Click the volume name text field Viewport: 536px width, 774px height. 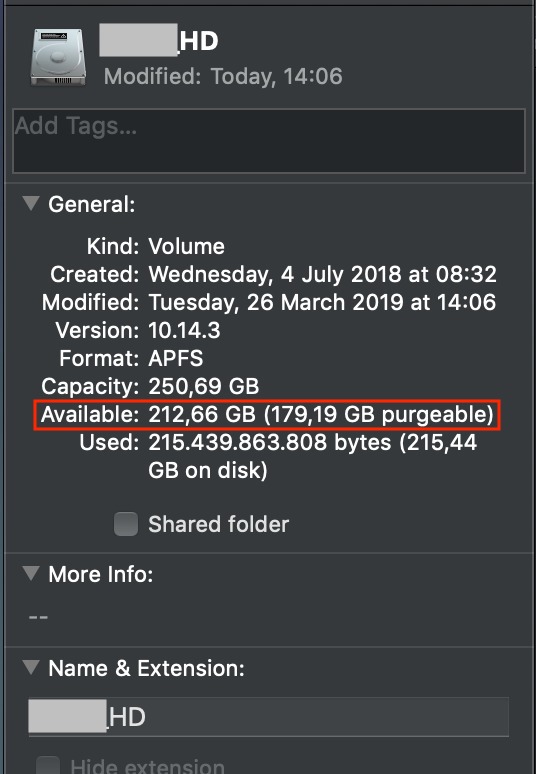[x=268, y=717]
